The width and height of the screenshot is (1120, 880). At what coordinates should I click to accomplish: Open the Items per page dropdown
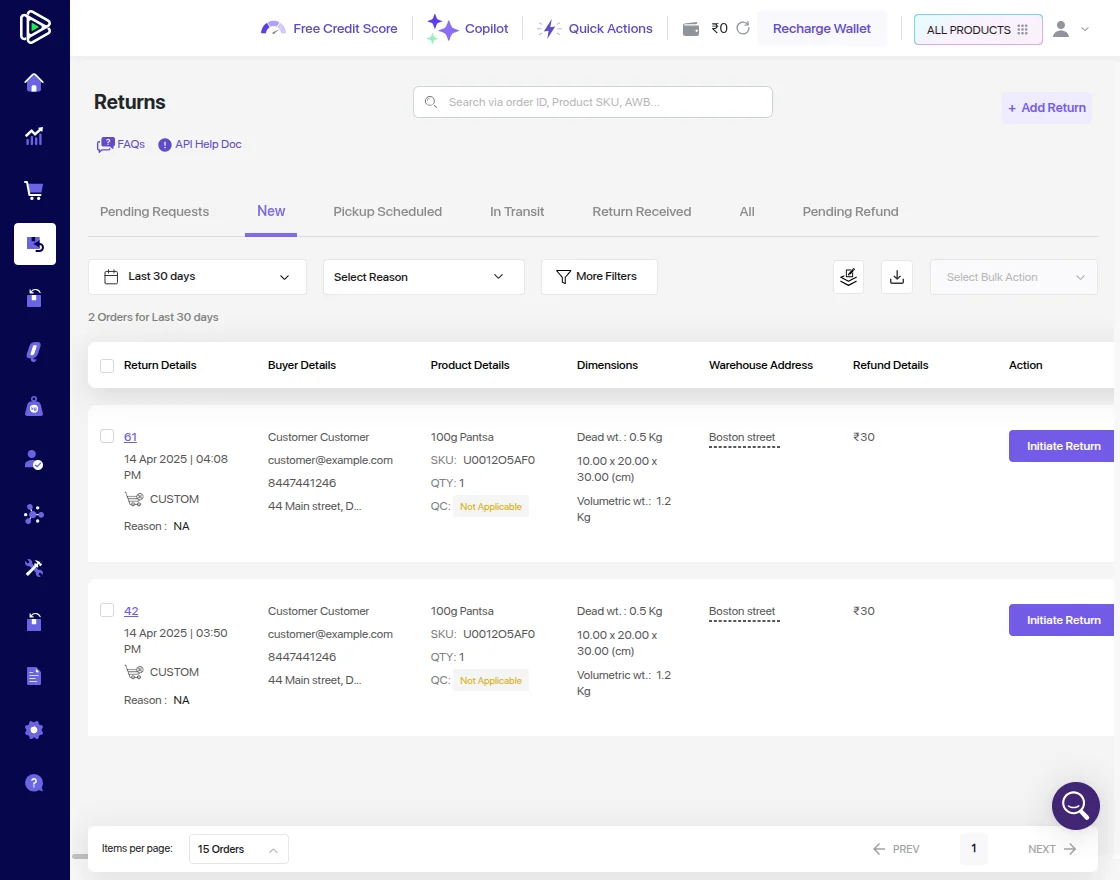click(x=237, y=849)
